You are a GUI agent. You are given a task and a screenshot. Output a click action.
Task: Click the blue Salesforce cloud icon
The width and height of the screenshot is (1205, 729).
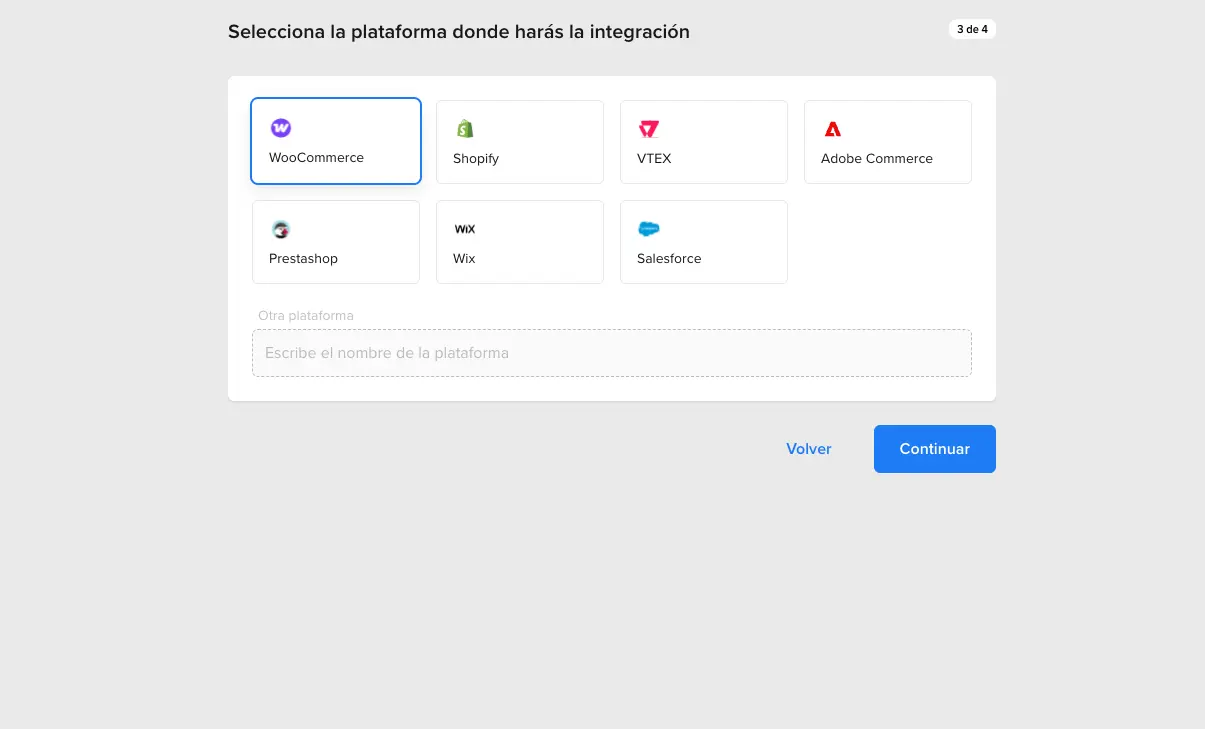tap(649, 229)
